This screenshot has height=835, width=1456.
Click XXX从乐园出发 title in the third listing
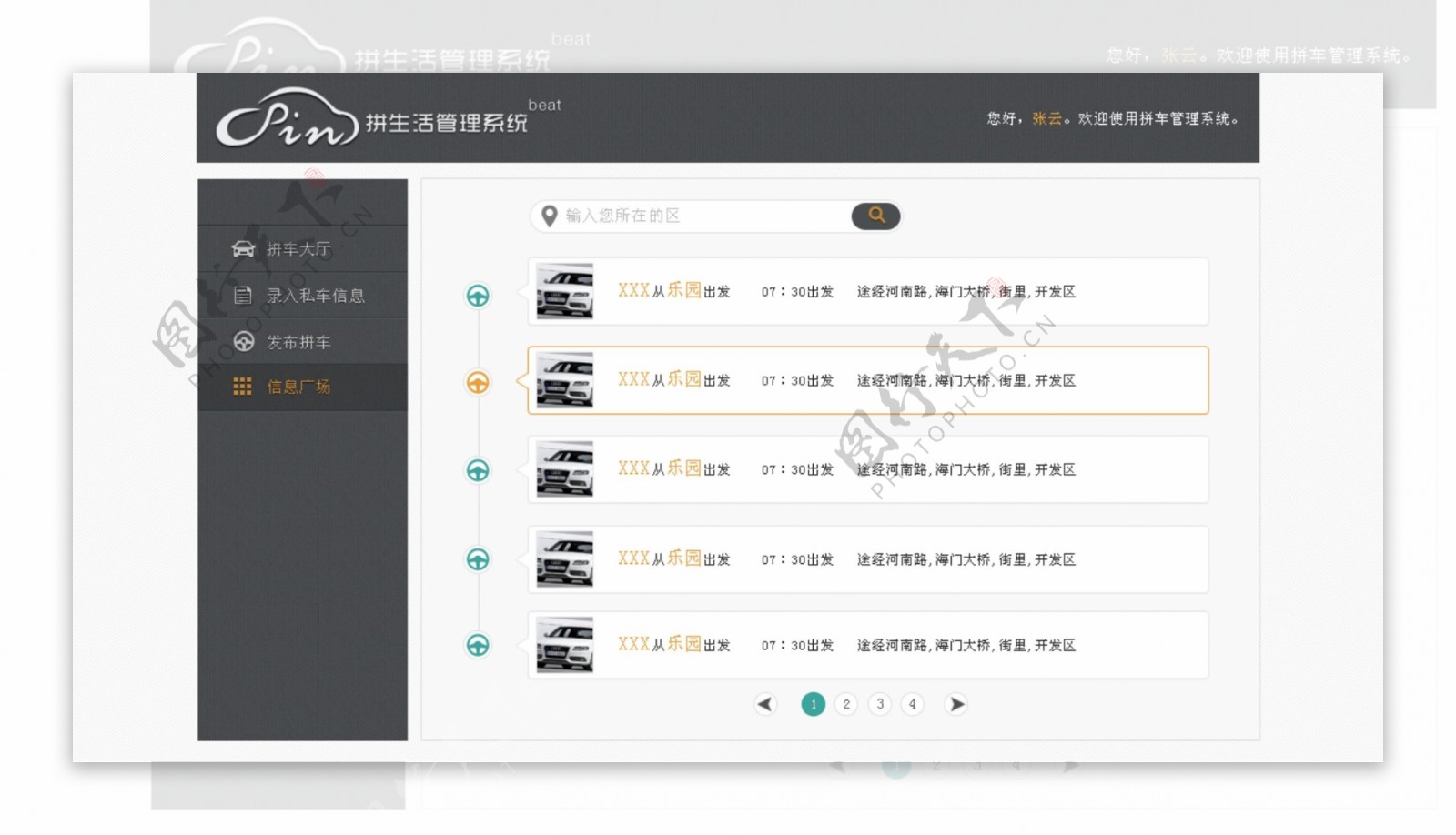(x=674, y=468)
